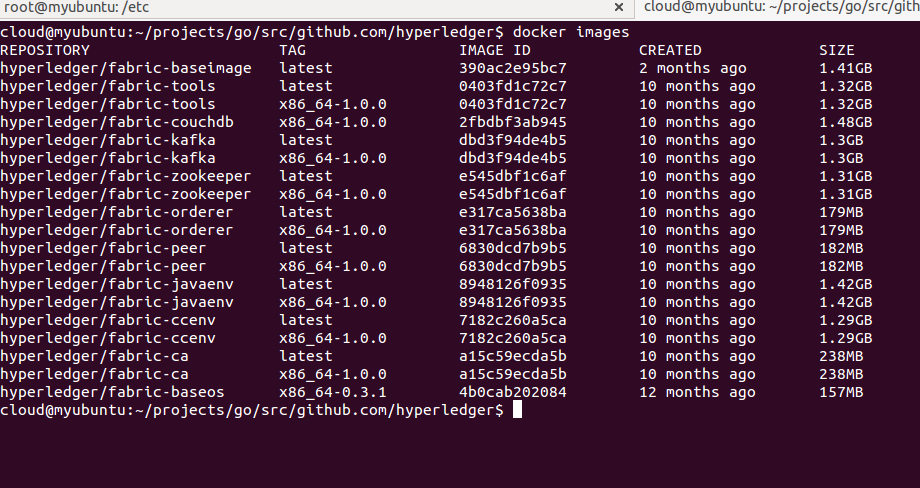Click the CREATED column header
Viewport: 920px width, 488px height.
click(x=670, y=50)
